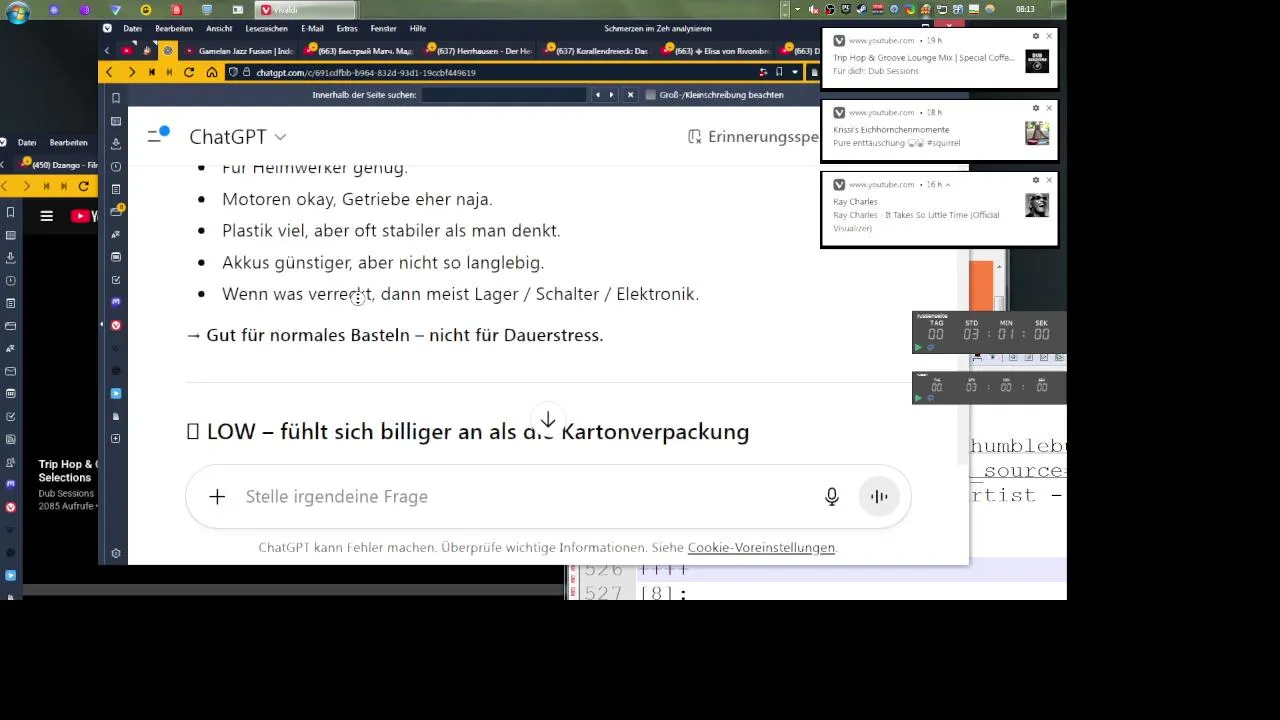Open the Ansicht menu

219,29
